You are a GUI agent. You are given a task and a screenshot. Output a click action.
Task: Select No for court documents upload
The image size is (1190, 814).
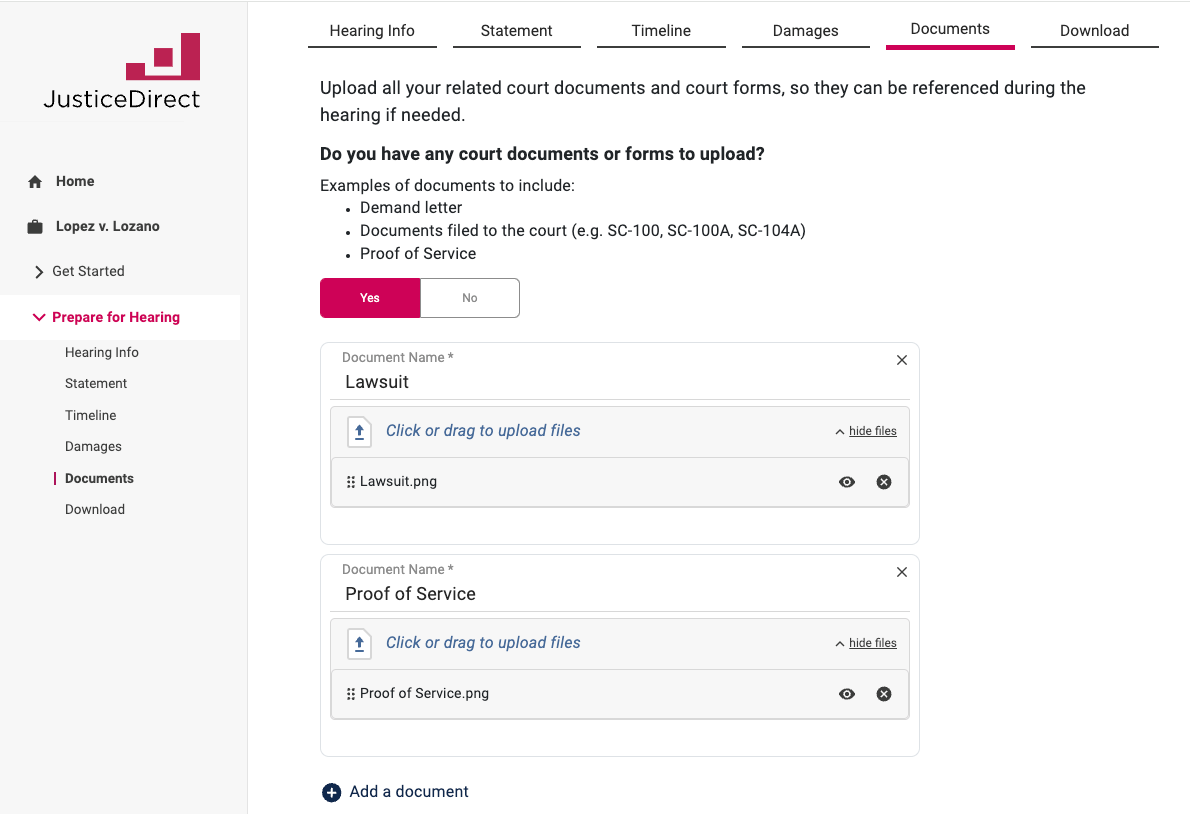(470, 298)
